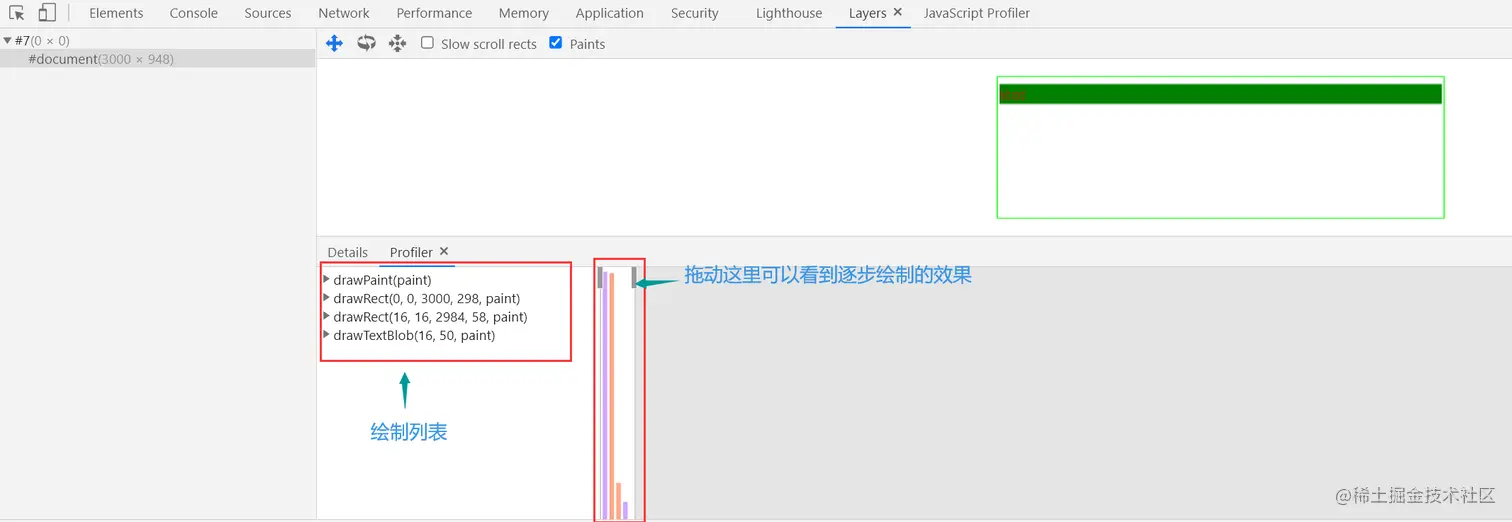
Task: Switch to the Details tab
Action: click(348, 252)
